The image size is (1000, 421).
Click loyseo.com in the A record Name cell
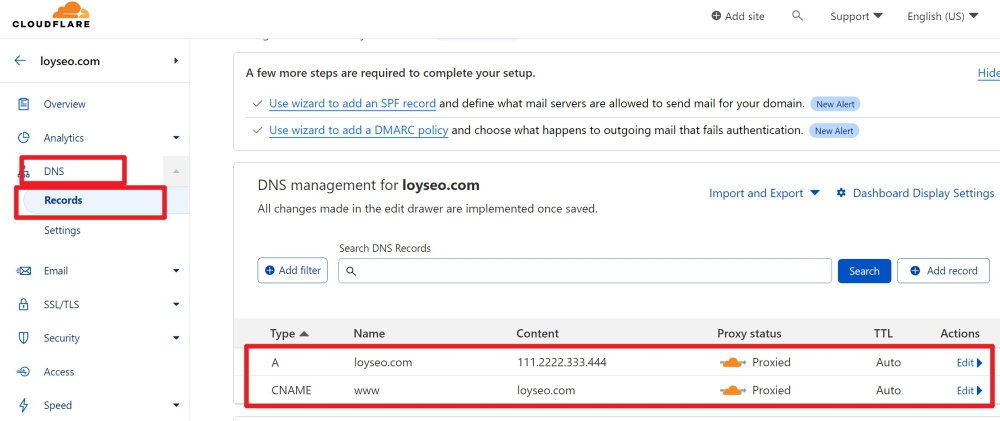[x=383, y=363]
